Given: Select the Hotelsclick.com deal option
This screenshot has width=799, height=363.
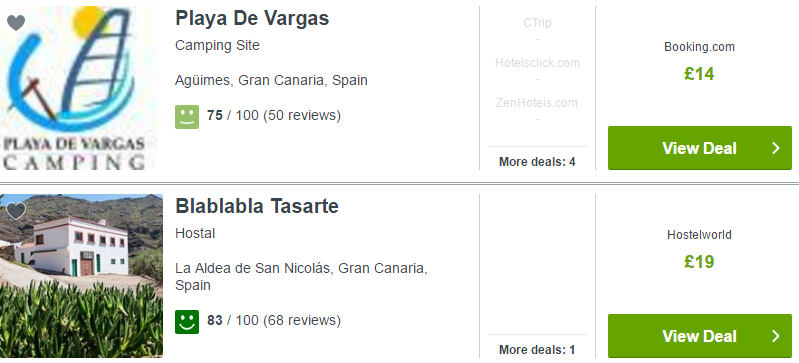Looking at the screenshot, I should click(x=537, y=63).
